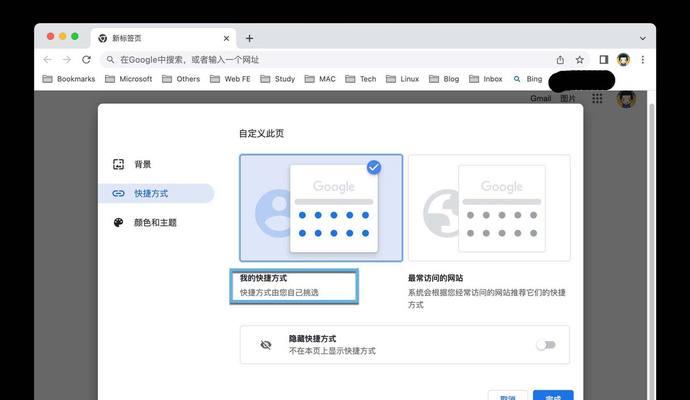Open the Google apps grid icon
Viewport: 690px width, 400px height.
click(597, 99)
